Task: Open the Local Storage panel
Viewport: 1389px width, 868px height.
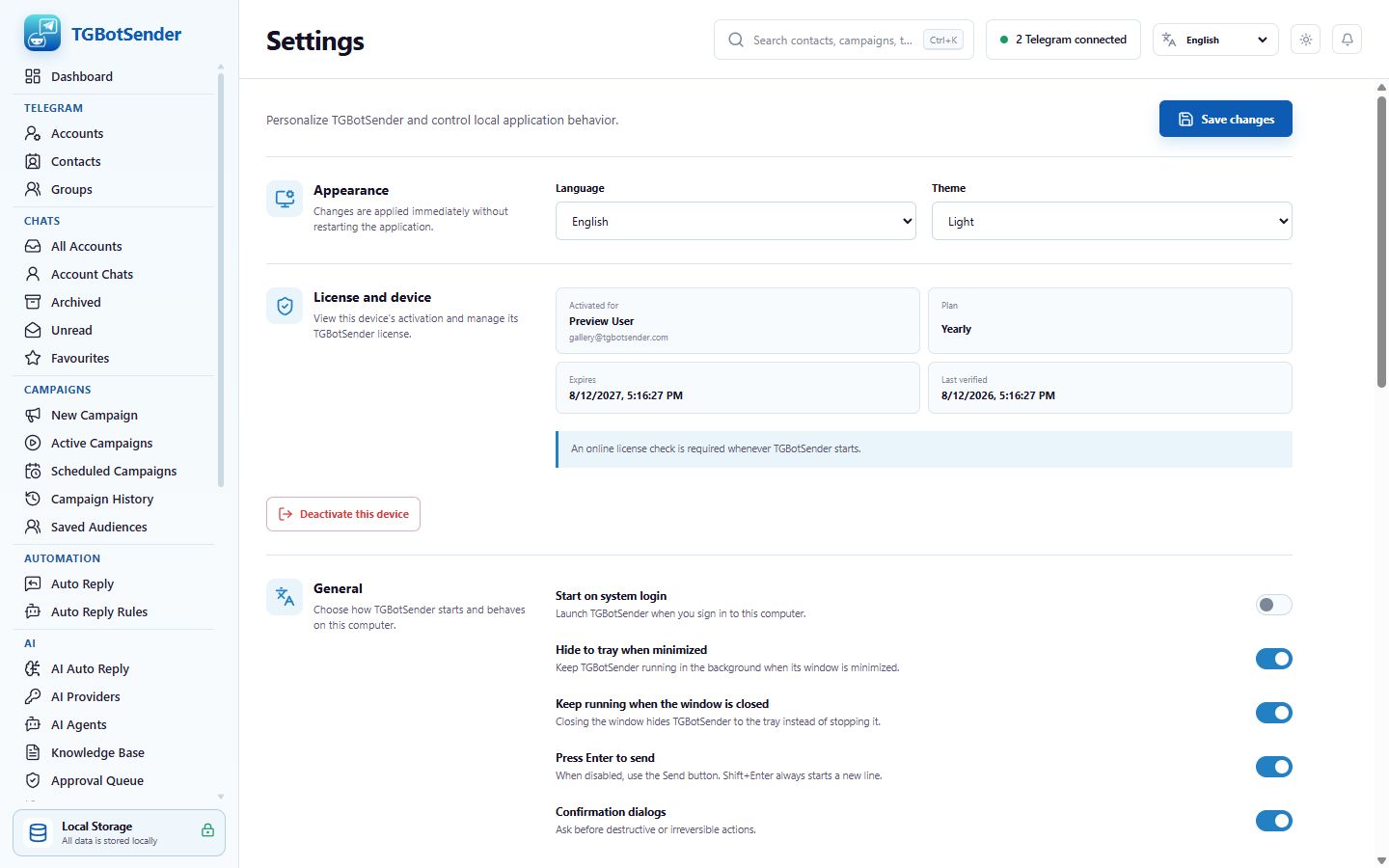Action: (x=119, y=832)
